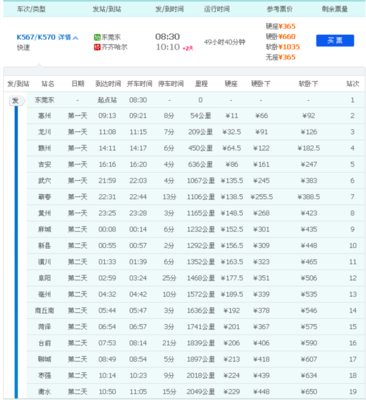Viewport: 366px width, 400px height.
Task: Click the ¥650 soft sleeper price cell
Action: coord(309,392)
